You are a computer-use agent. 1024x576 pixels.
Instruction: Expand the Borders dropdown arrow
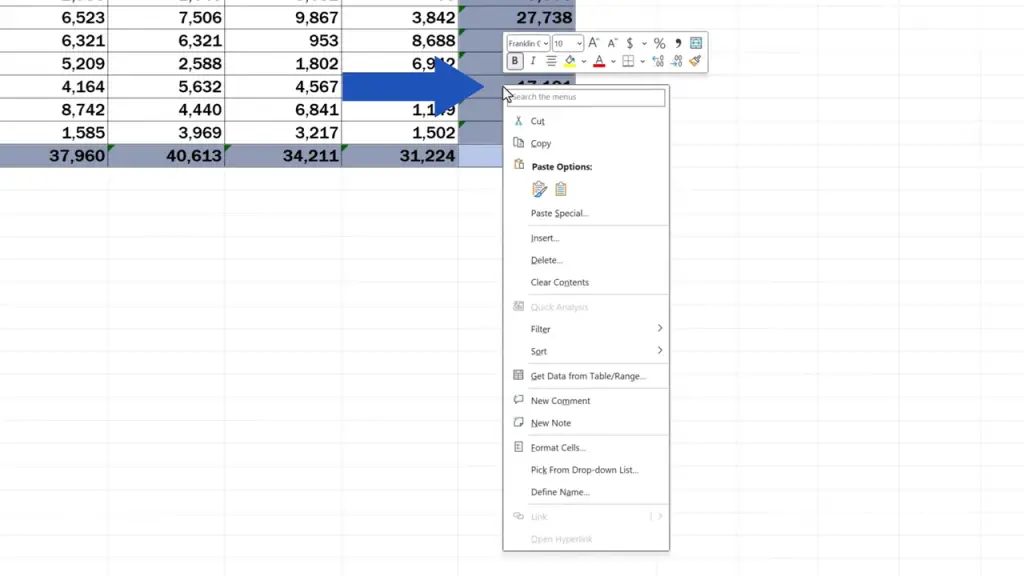tap(641, 62)
